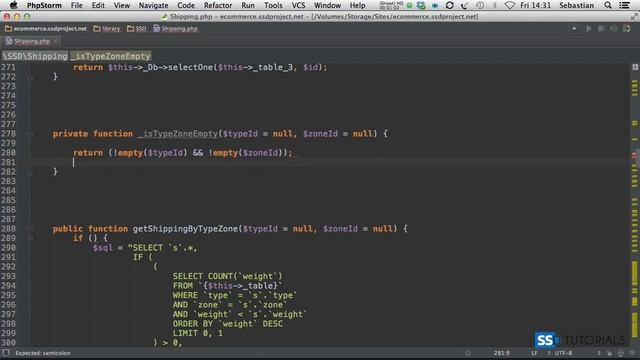Open the Edit menu
The height and width of the screenshot is (360, 640).
[98, 5]
